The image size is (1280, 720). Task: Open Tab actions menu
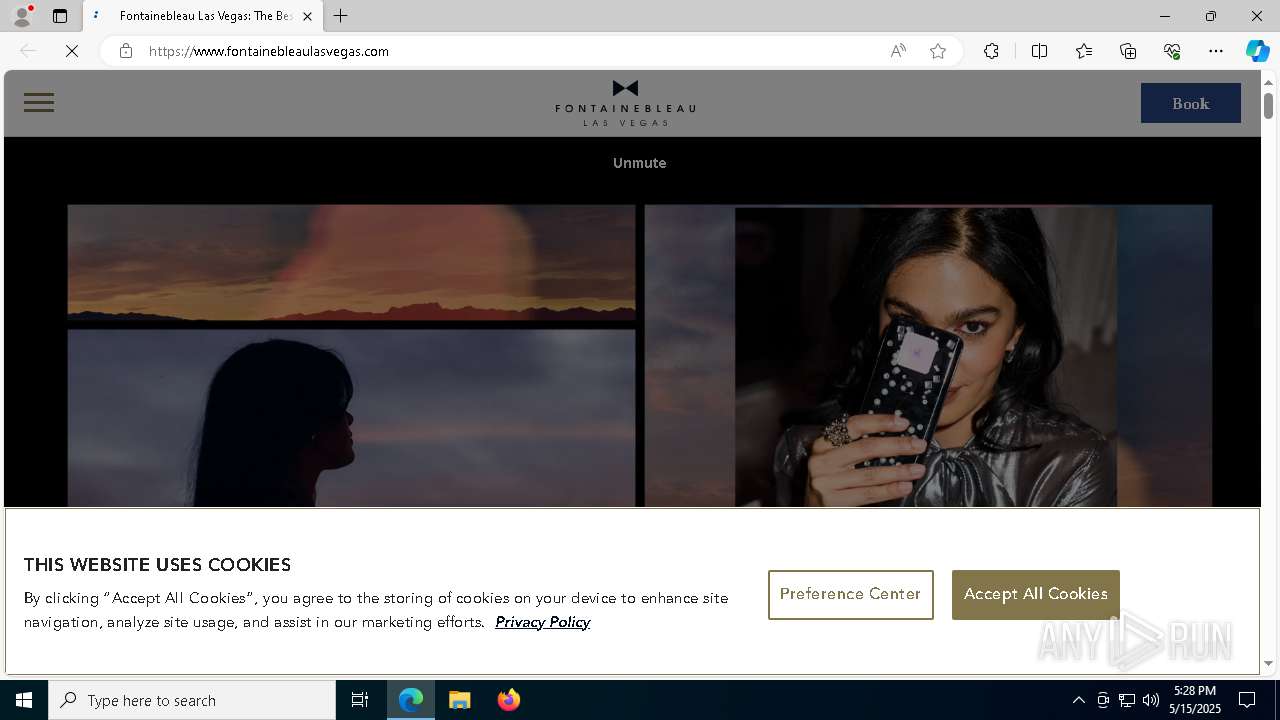point(60,16)
